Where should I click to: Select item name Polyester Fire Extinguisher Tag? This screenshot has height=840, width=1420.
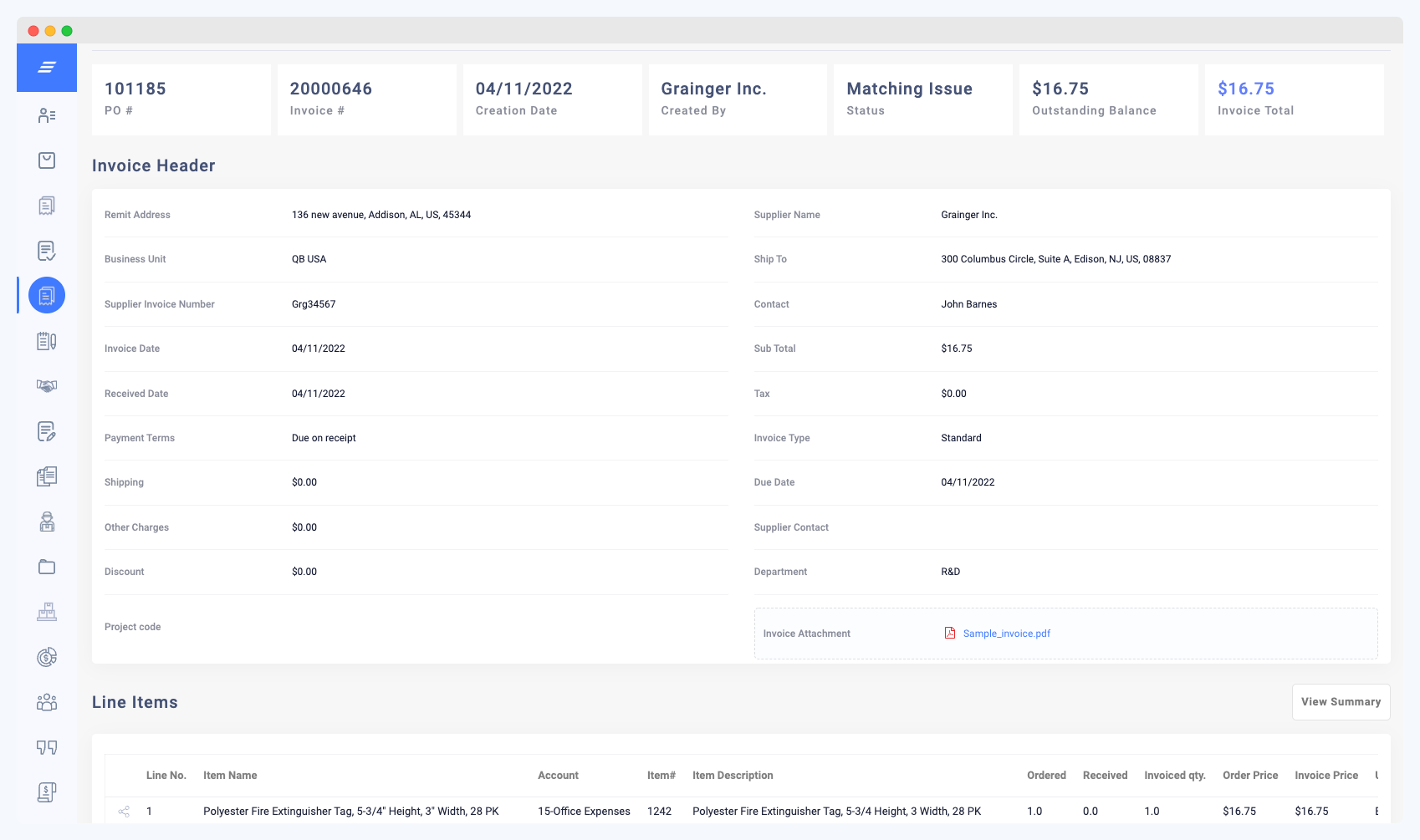tap(351, 811)
